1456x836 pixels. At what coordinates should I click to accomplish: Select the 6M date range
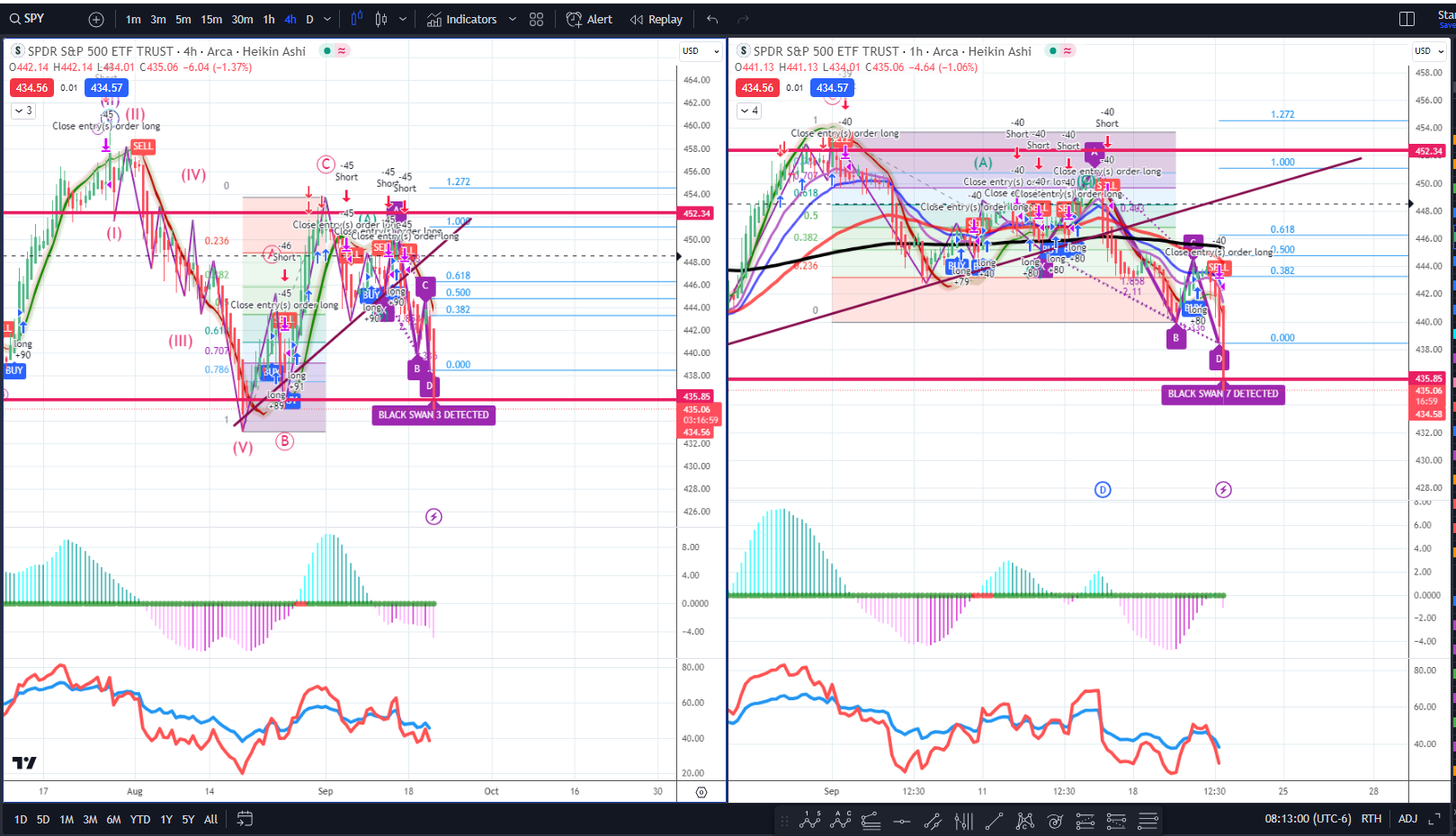tap(113, 819)
